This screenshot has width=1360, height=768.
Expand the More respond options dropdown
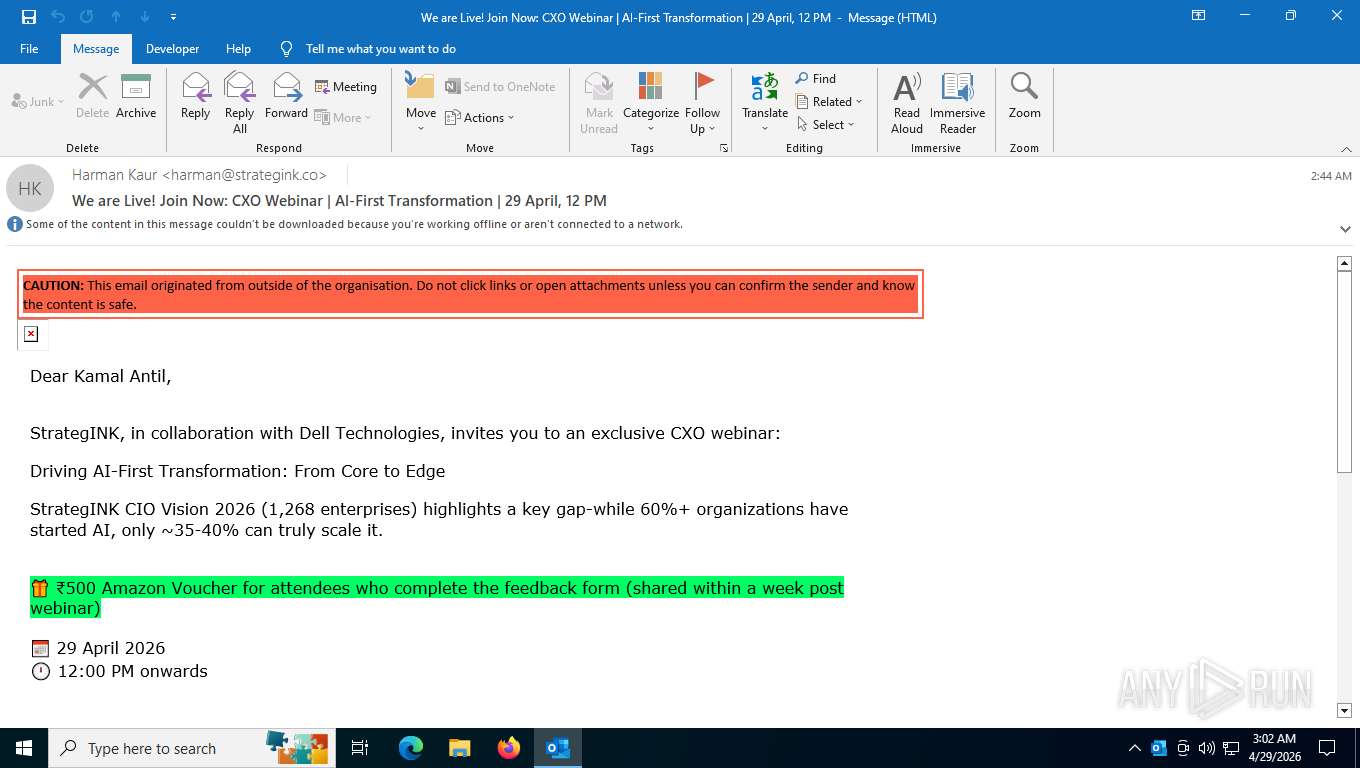tap(343, 118)
